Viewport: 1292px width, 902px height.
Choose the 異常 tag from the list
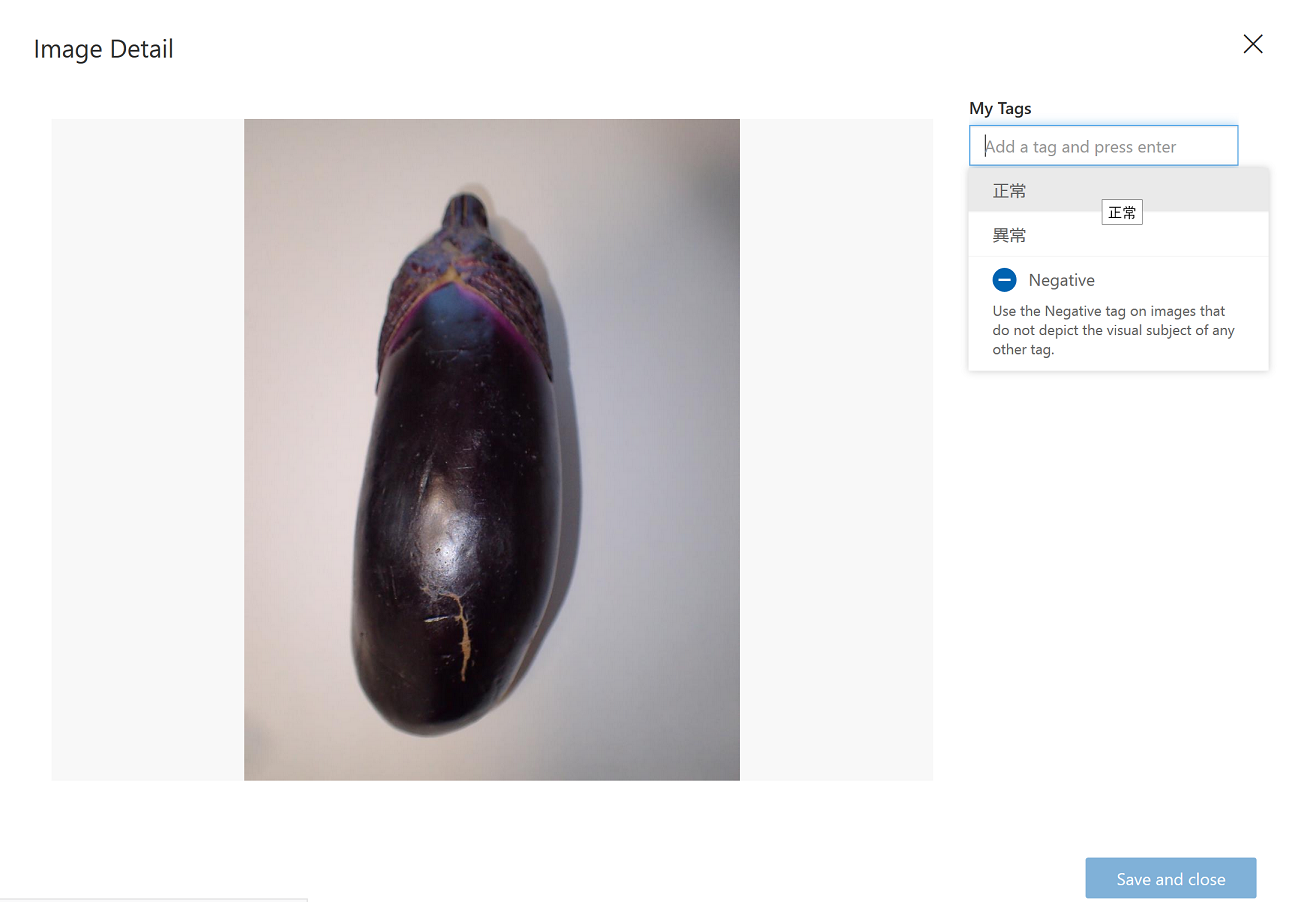[1118, 235]
